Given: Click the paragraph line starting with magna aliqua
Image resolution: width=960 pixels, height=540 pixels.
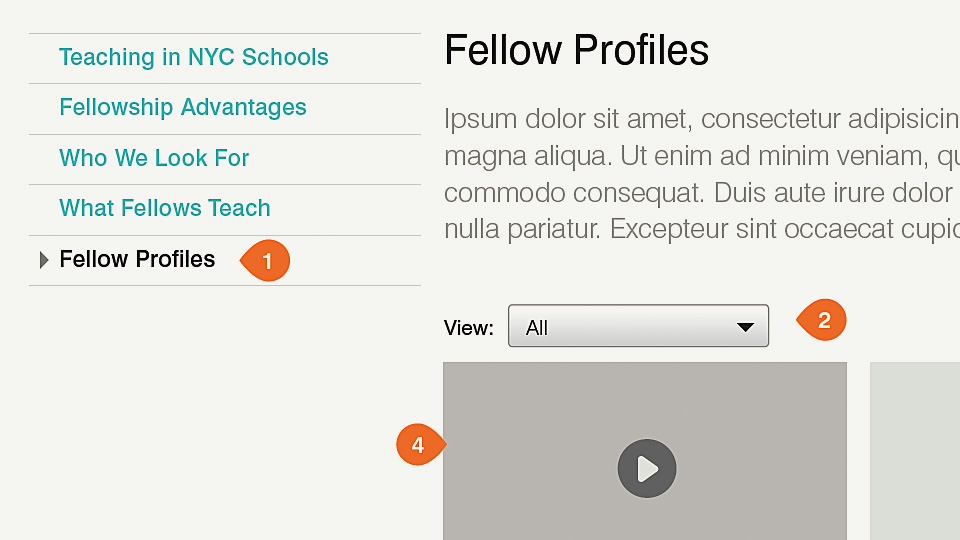Looking at the screenshot, I should pos(700,156).
